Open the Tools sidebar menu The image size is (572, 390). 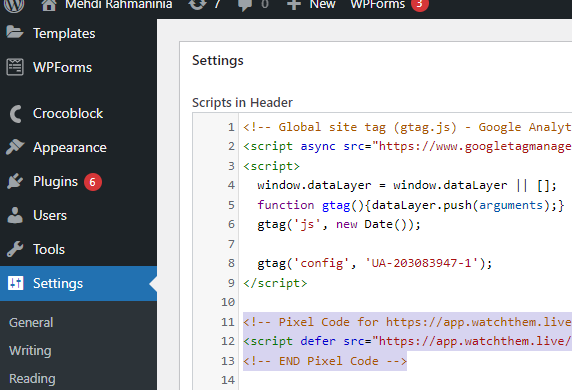(x=49, y=250)
